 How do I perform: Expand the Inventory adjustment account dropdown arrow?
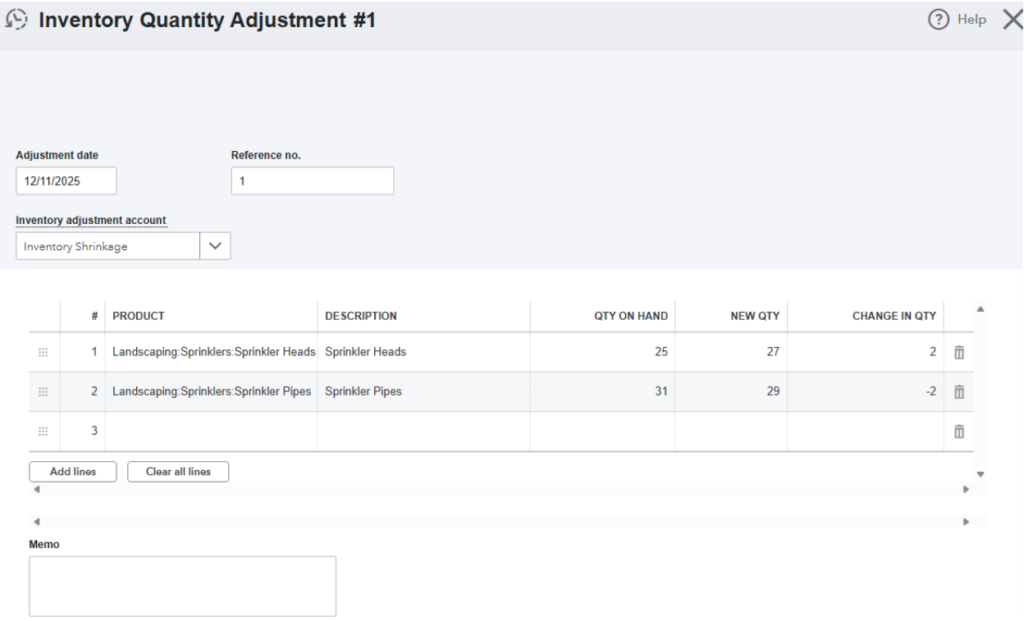coord(215,246)
